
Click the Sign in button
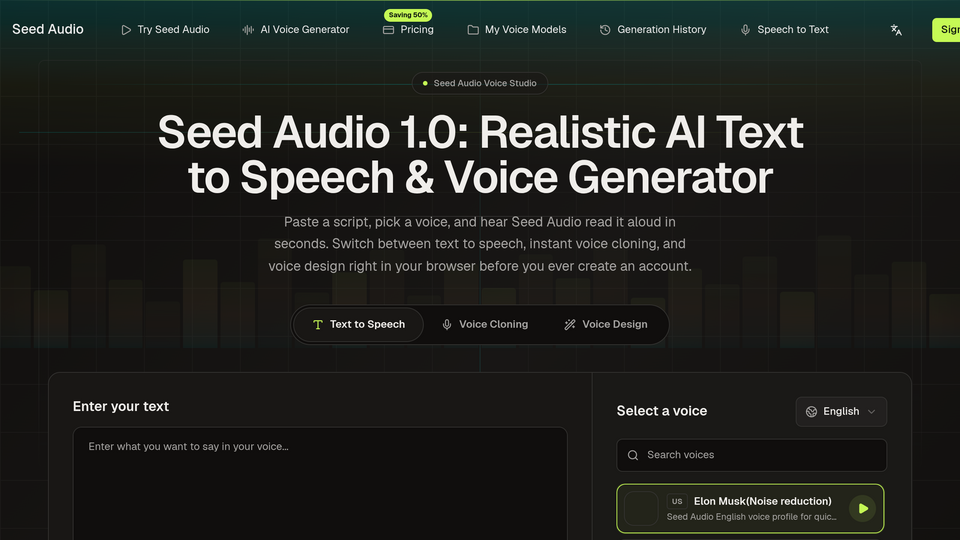tap(946, 30)
